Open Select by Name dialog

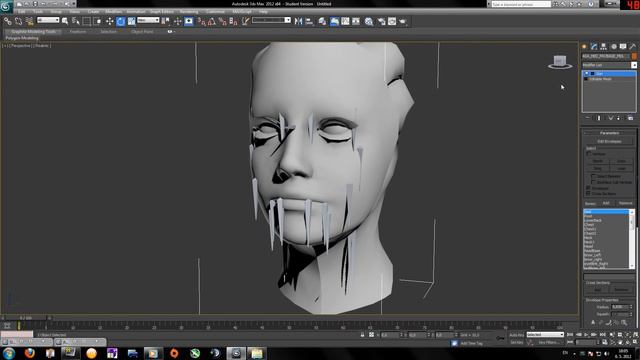(76, 21)
